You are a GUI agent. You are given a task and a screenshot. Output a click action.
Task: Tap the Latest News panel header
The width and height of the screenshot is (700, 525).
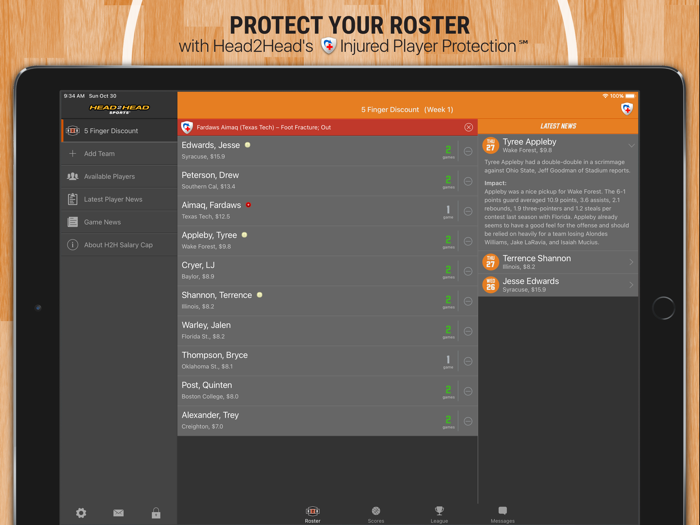point(558,126)
